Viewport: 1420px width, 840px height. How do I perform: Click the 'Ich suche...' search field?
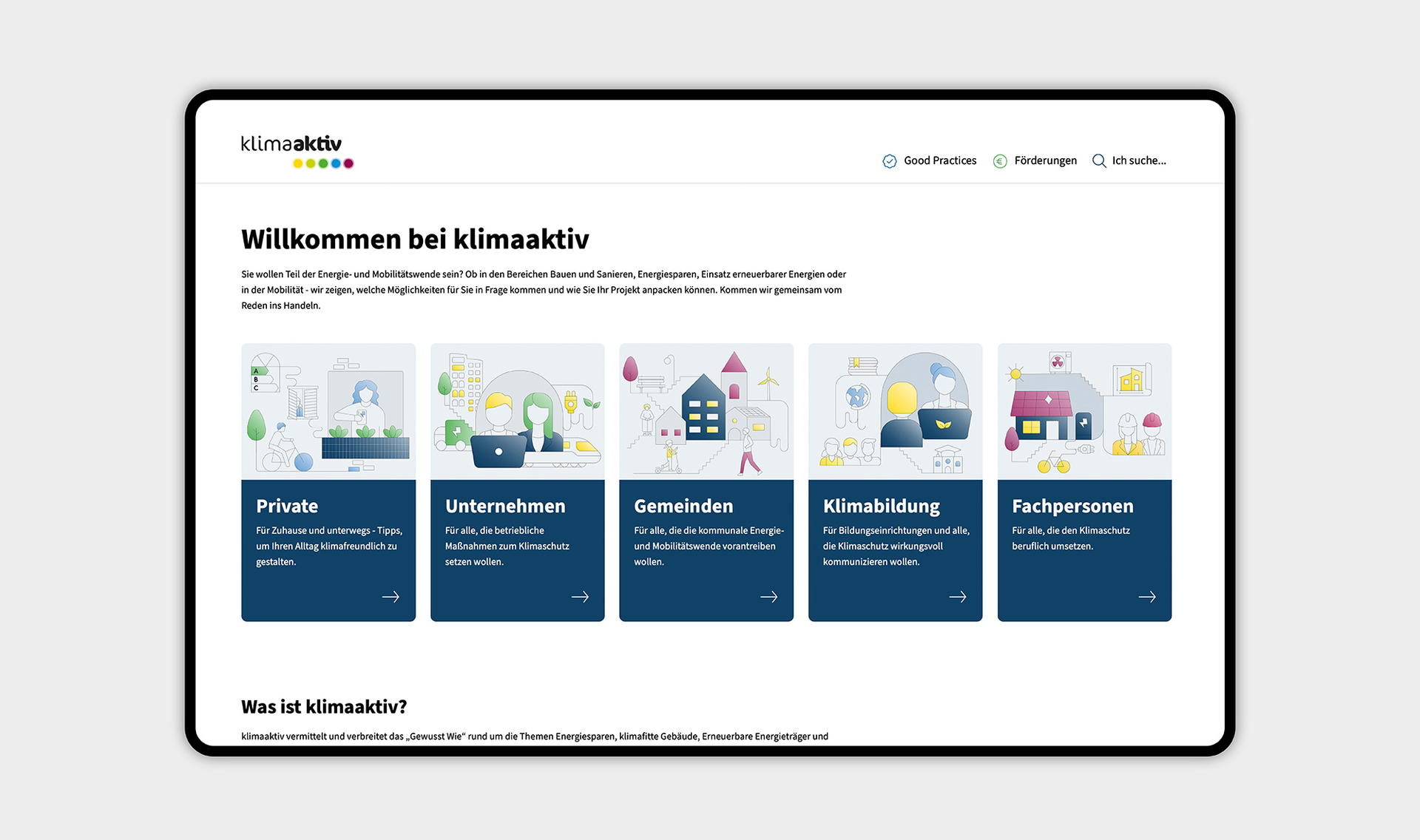1139,160
